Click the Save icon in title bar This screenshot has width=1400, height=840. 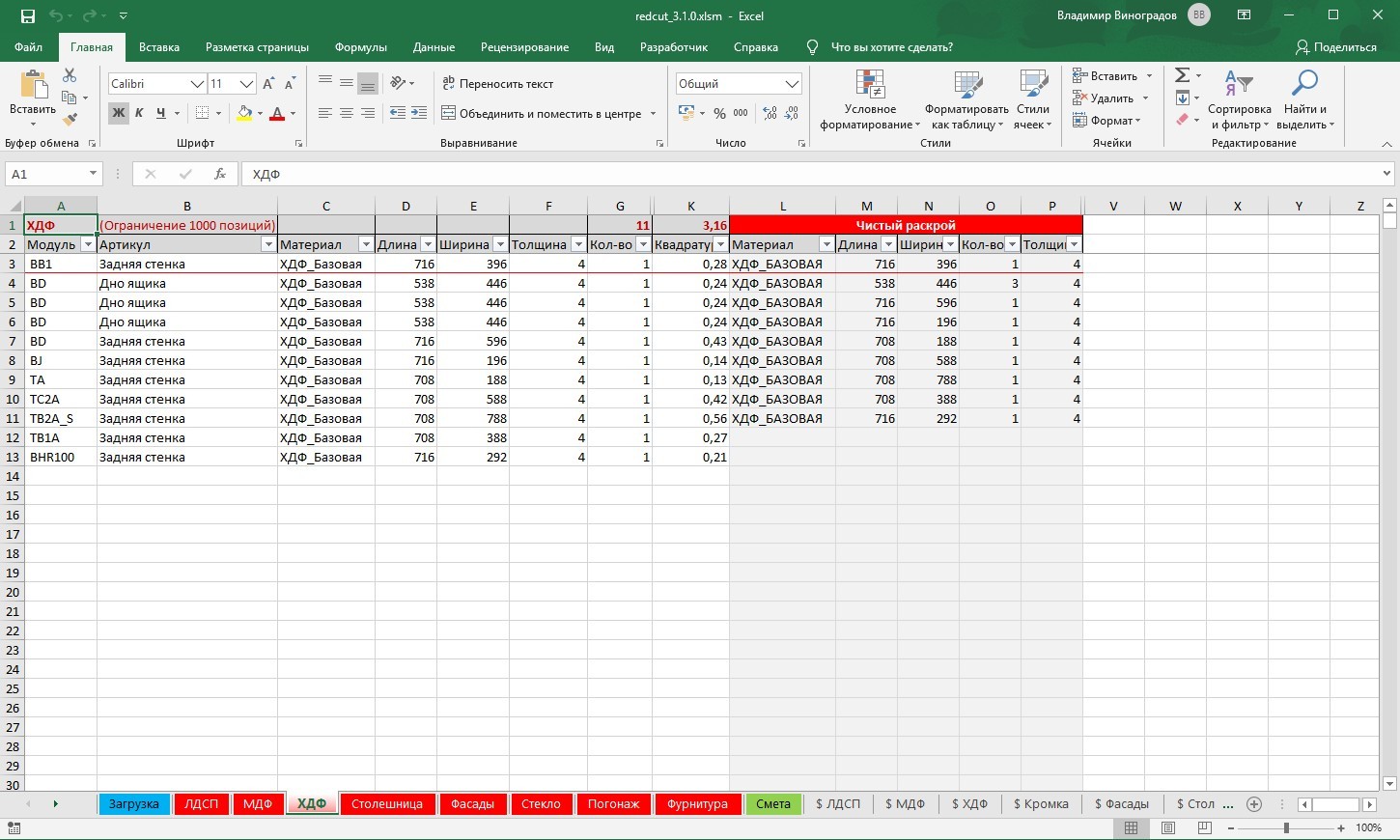pos(27,16)
